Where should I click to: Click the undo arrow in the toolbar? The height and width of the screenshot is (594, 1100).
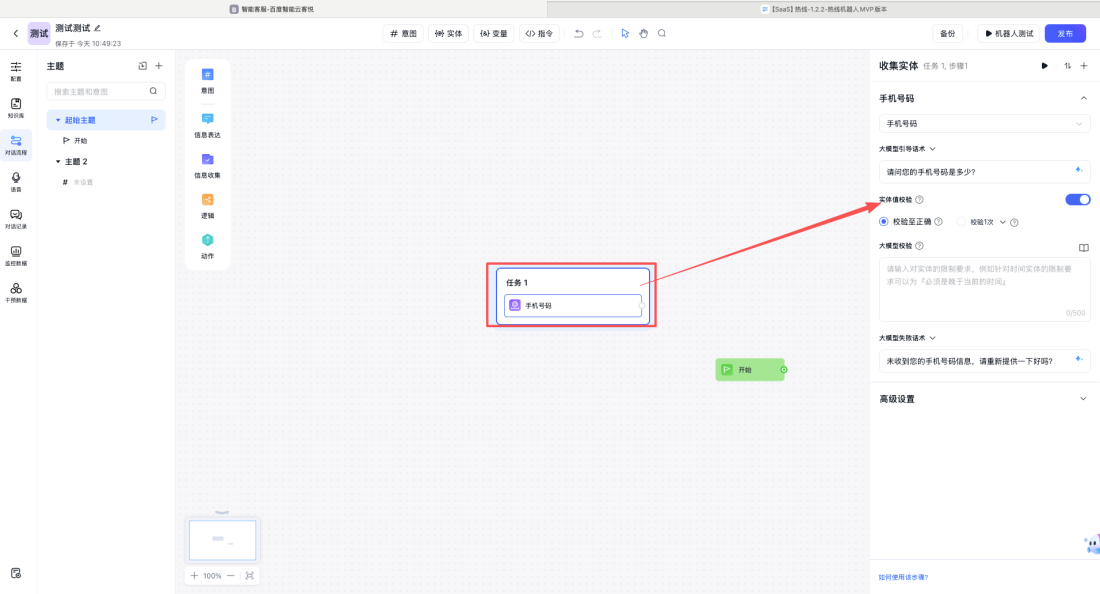pyautogui.click(x=578, y=33)
